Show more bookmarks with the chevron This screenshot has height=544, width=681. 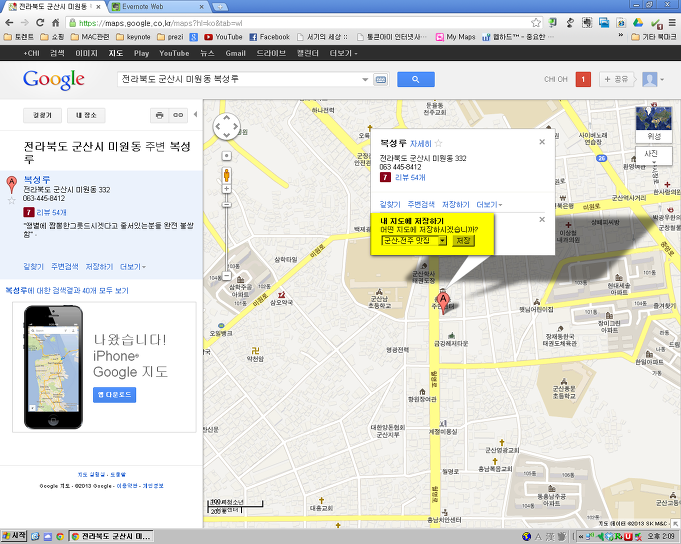[x=621, y=36]
